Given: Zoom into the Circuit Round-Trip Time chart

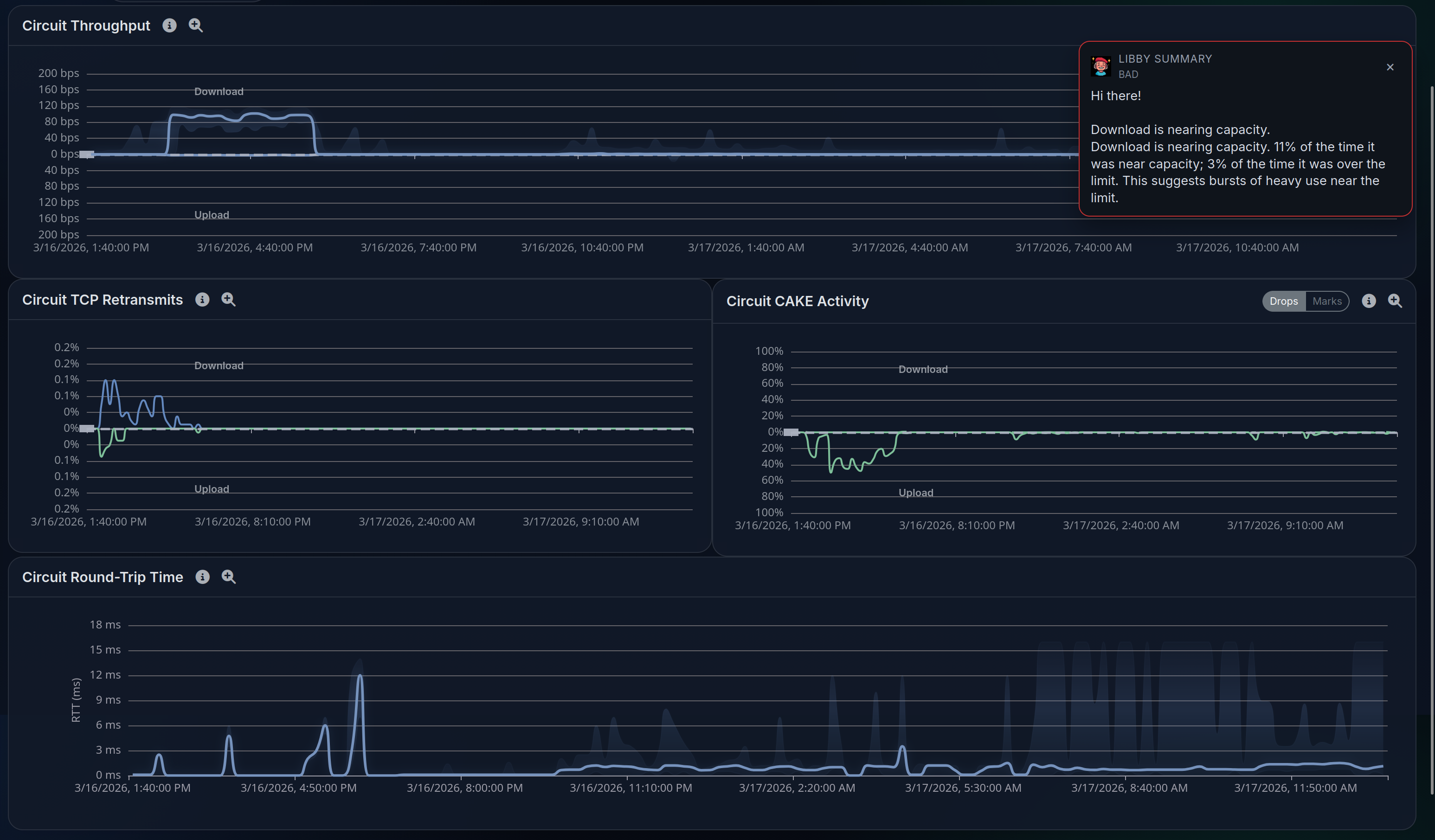Looking at the screenshot, I should click(228, 577).
